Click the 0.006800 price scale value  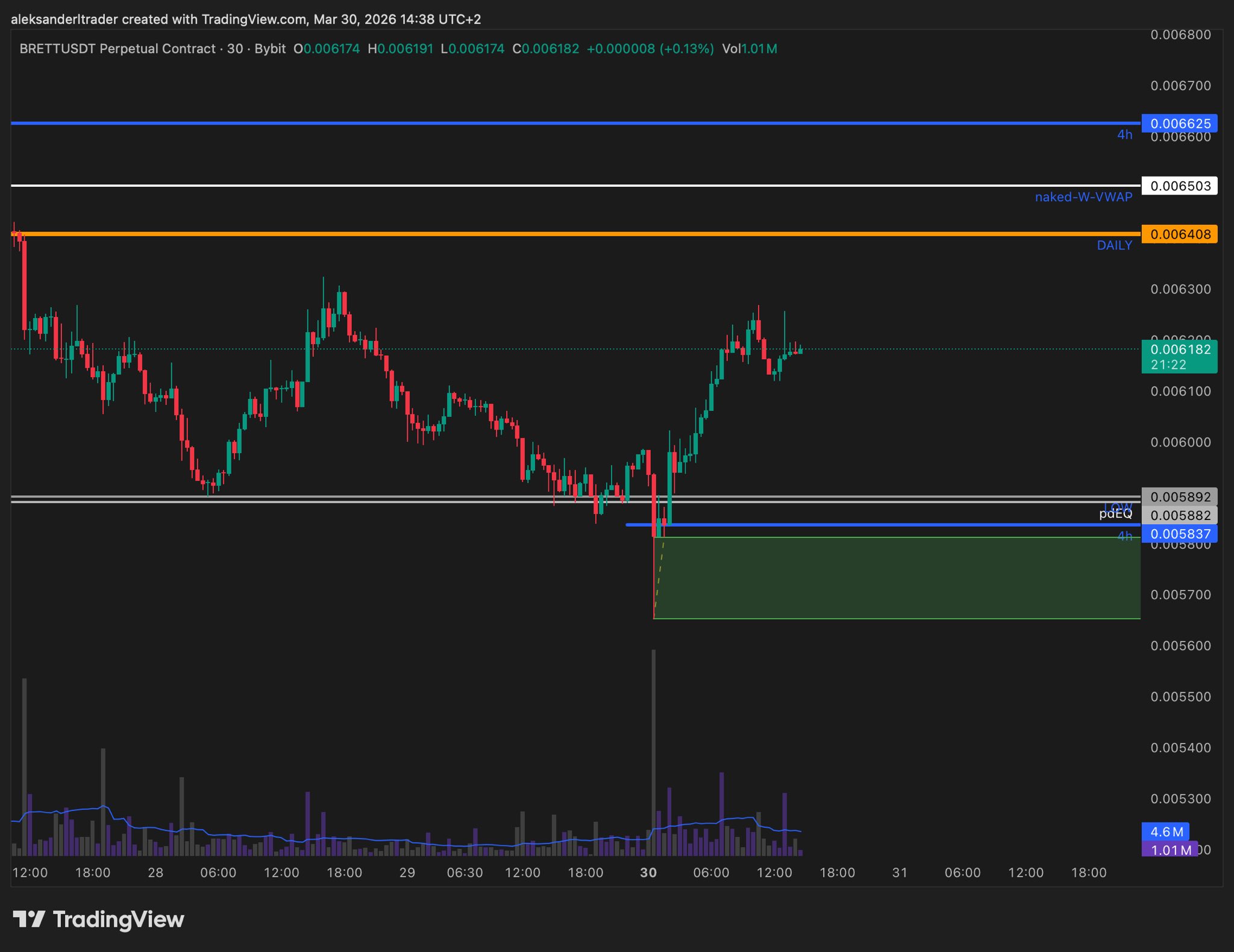click(x=1180, y=35)
